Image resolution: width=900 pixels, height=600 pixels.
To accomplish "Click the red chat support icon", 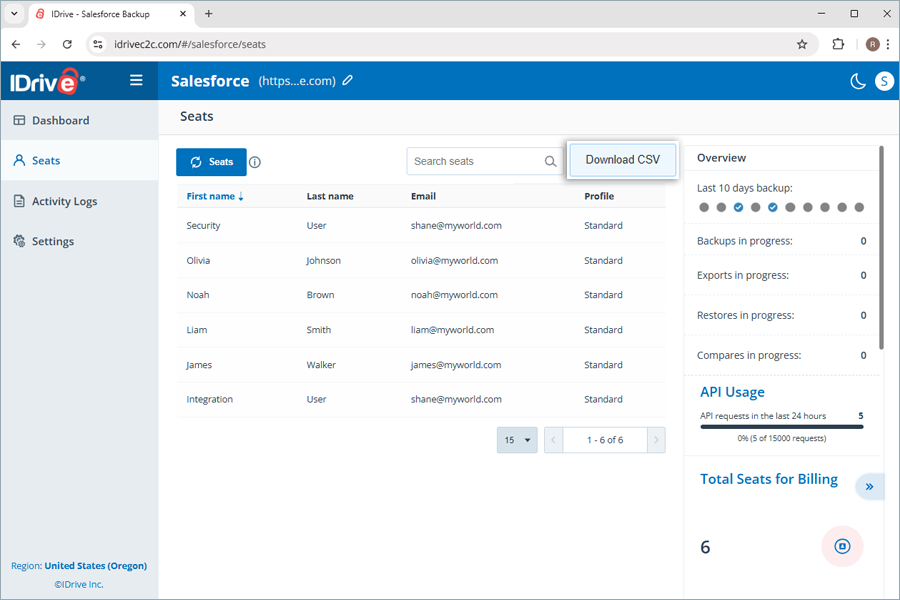I will [x=842, y=546].
